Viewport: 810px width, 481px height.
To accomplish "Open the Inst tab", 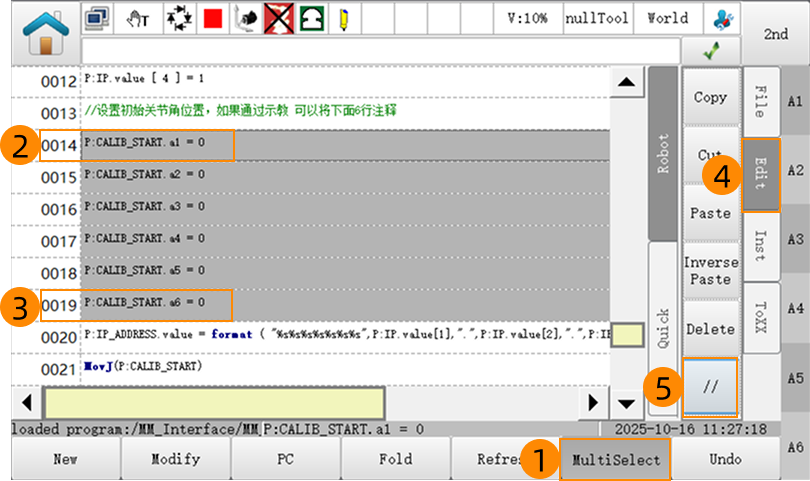I will point(761,246).
